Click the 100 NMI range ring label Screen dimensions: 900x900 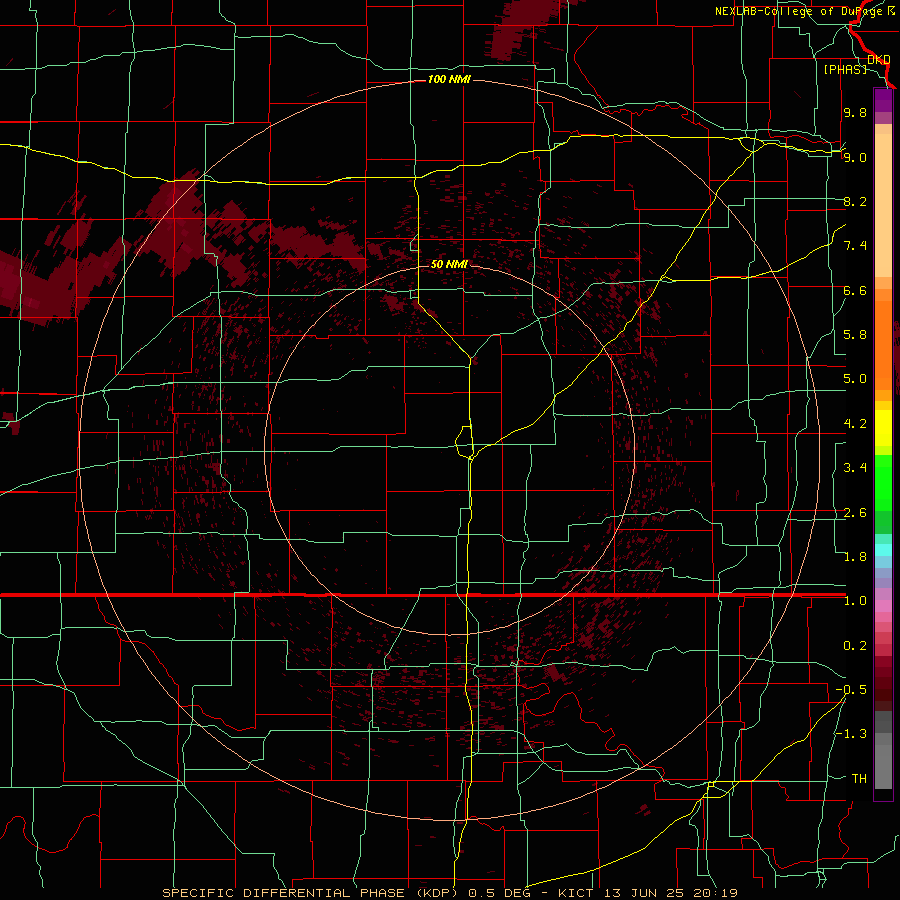click(x=449, y=79)
